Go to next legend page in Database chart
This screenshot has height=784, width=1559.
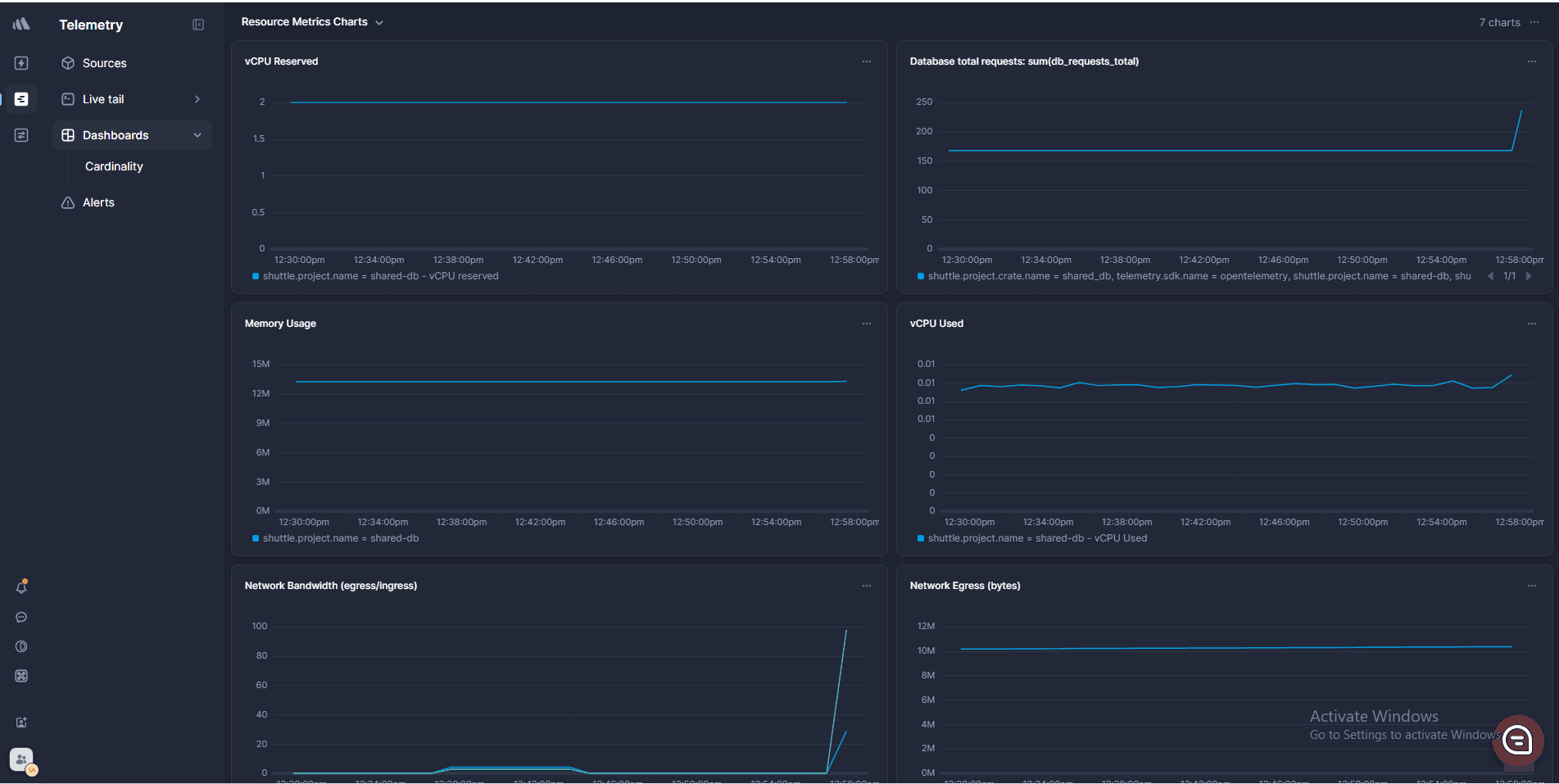pos(1529,276)
